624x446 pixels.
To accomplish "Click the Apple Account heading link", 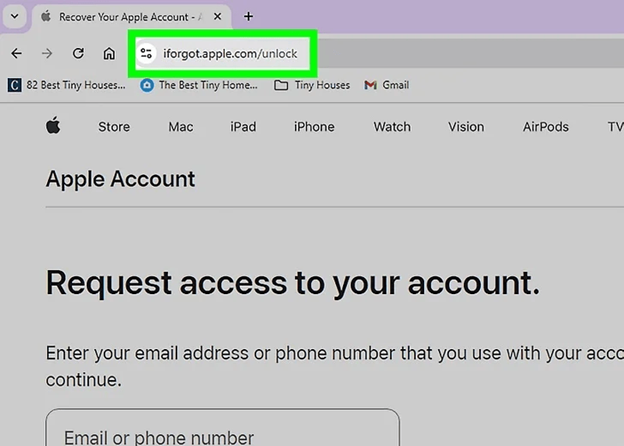I will point(120,179).
